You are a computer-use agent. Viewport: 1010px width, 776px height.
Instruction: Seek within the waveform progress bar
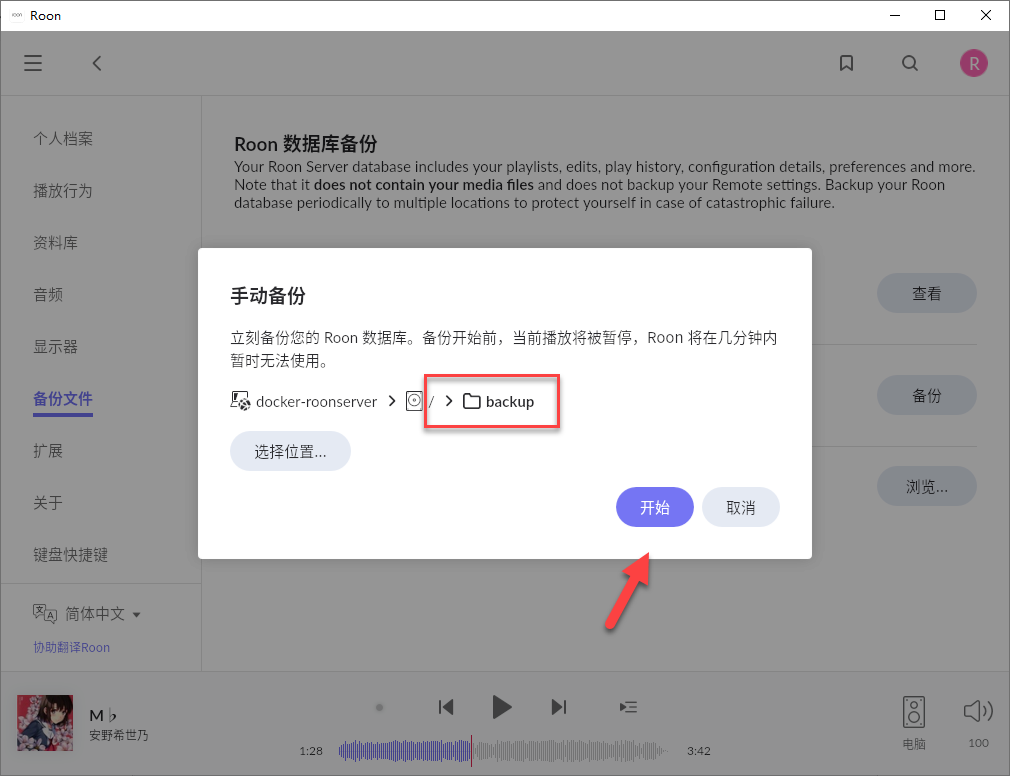pos(503,750)
